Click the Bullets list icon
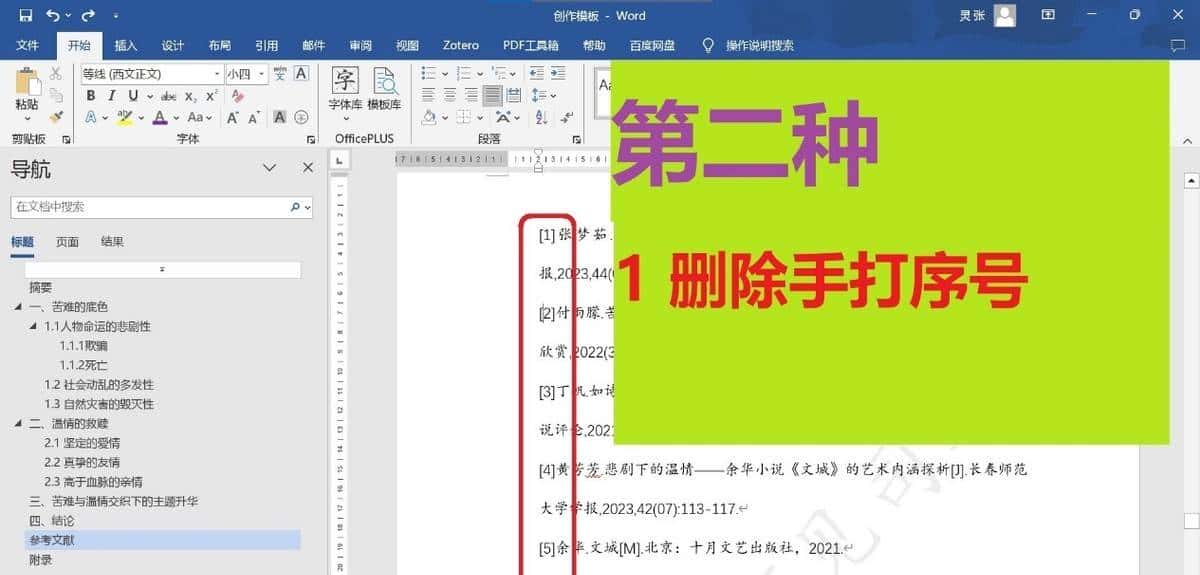The width and height of the screenshot is (1200, 575). pyautogui.click(x=429, y=73)
